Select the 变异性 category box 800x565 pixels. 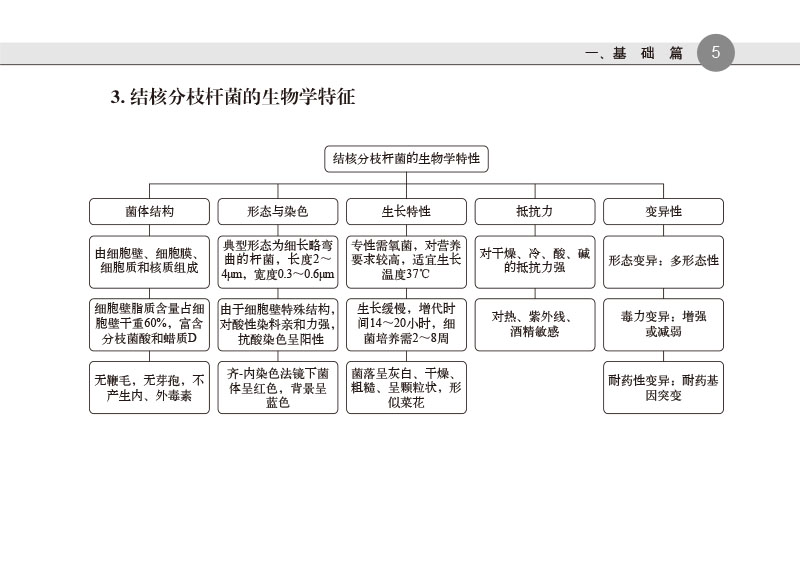(663, 212)
